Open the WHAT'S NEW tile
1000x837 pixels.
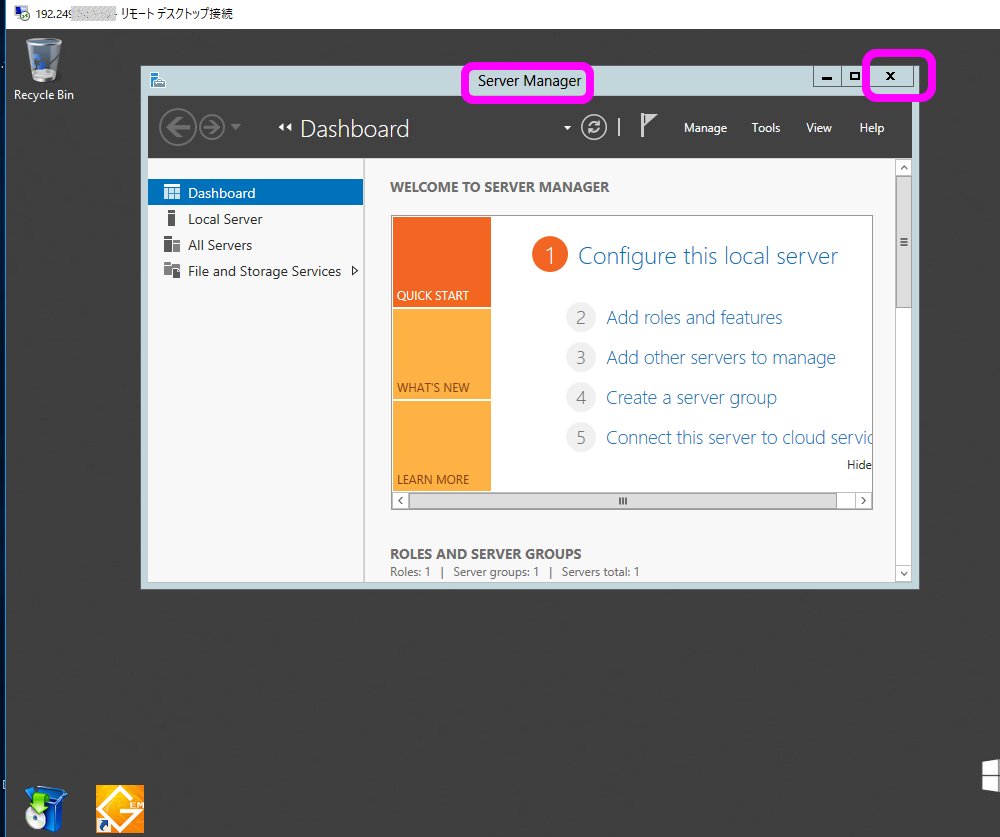(x=441, y=354)
